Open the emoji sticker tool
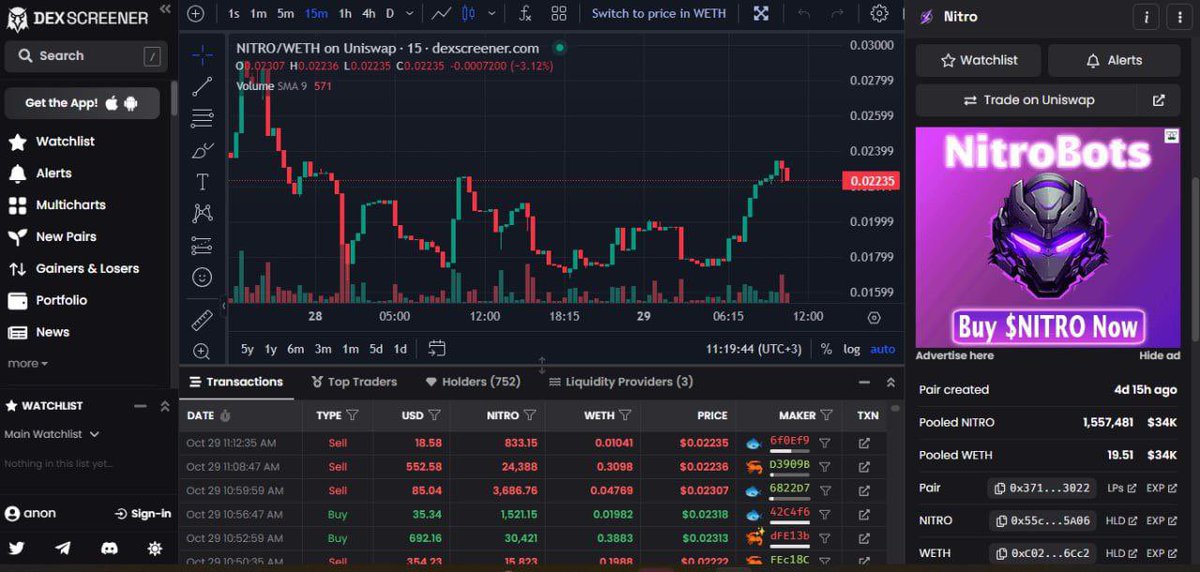 [202, 277]
